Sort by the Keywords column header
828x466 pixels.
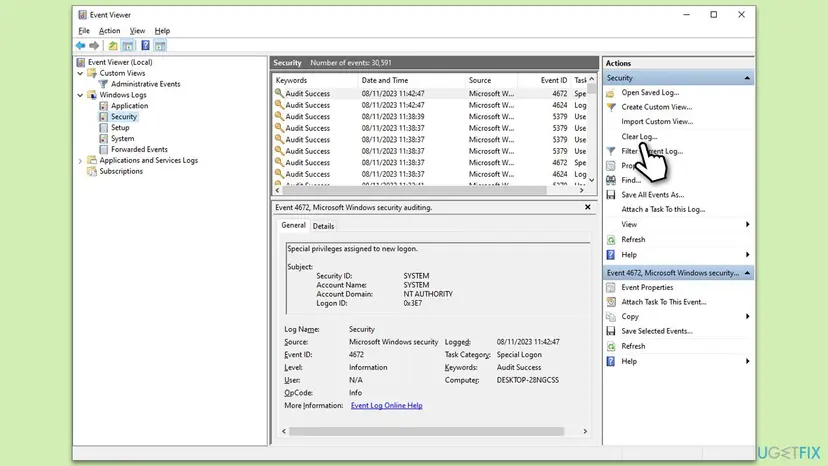tap(315, 80)
